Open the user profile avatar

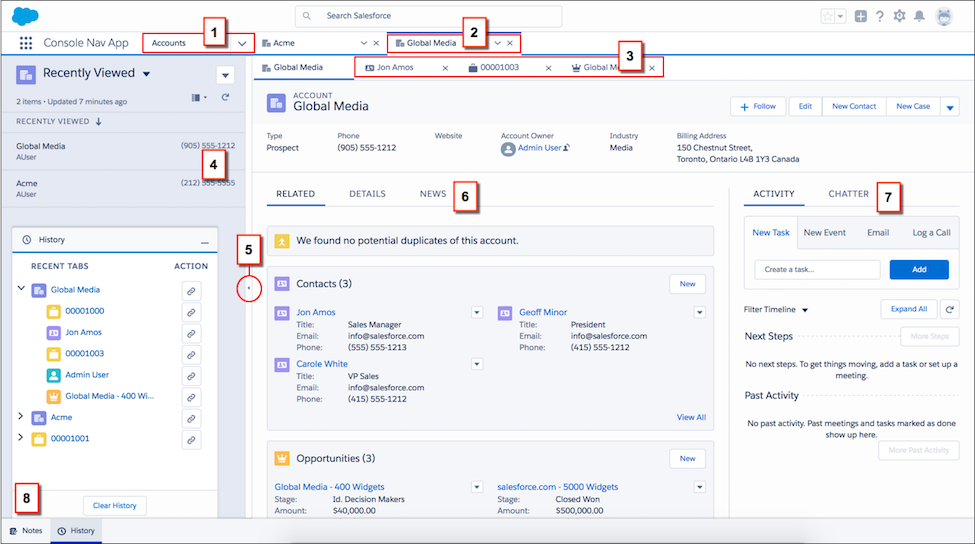pyautogui.click(x=944, y=17)
